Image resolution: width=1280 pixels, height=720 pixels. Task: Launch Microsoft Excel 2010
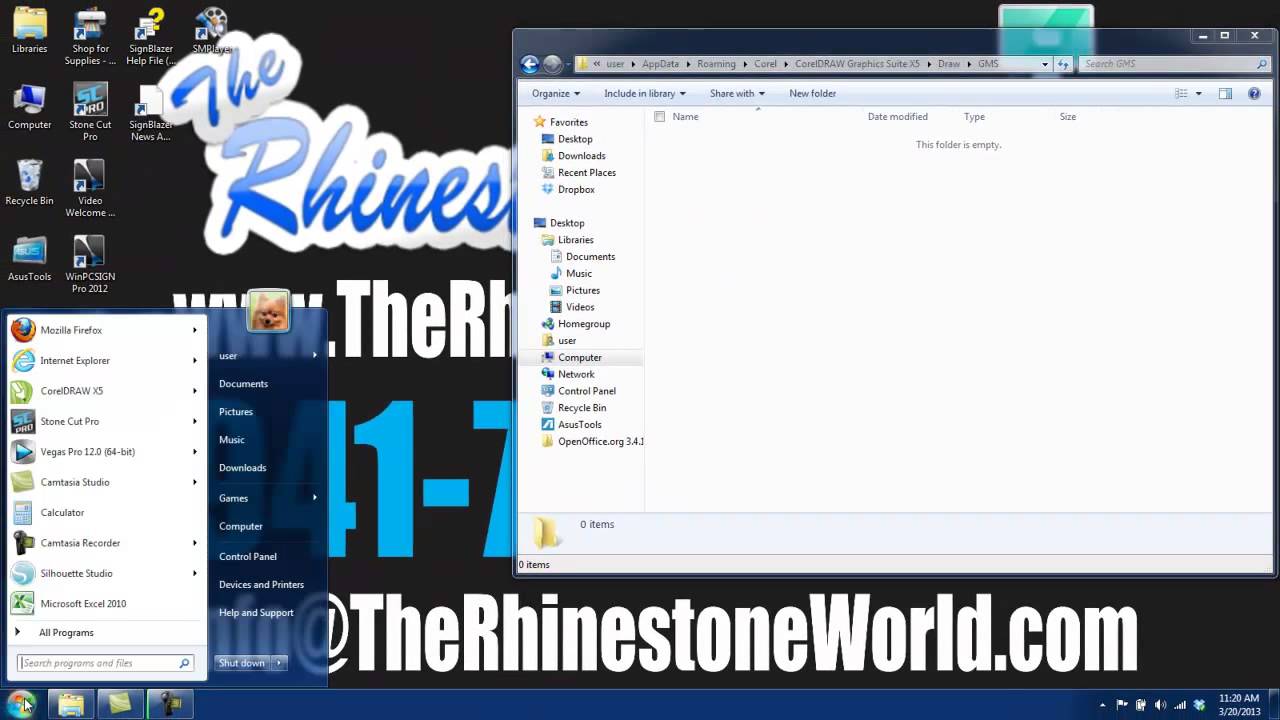[x=105, y=604]
